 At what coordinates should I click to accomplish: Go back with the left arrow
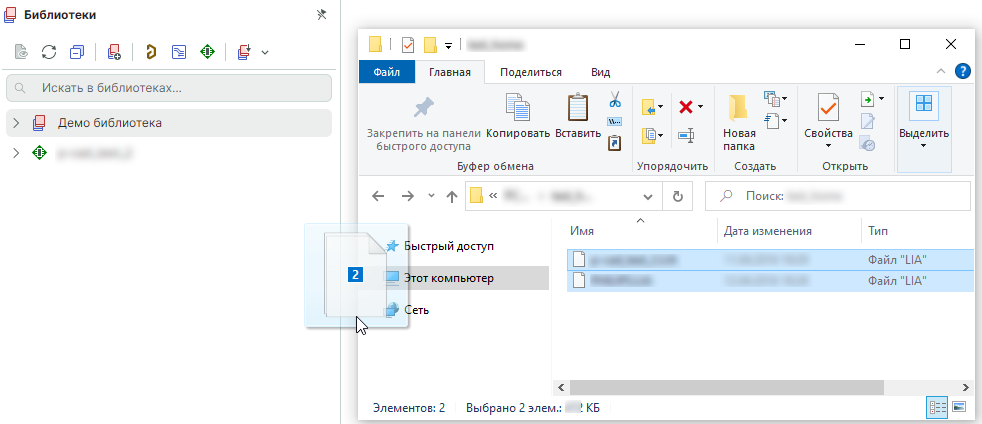click(378, 196)
